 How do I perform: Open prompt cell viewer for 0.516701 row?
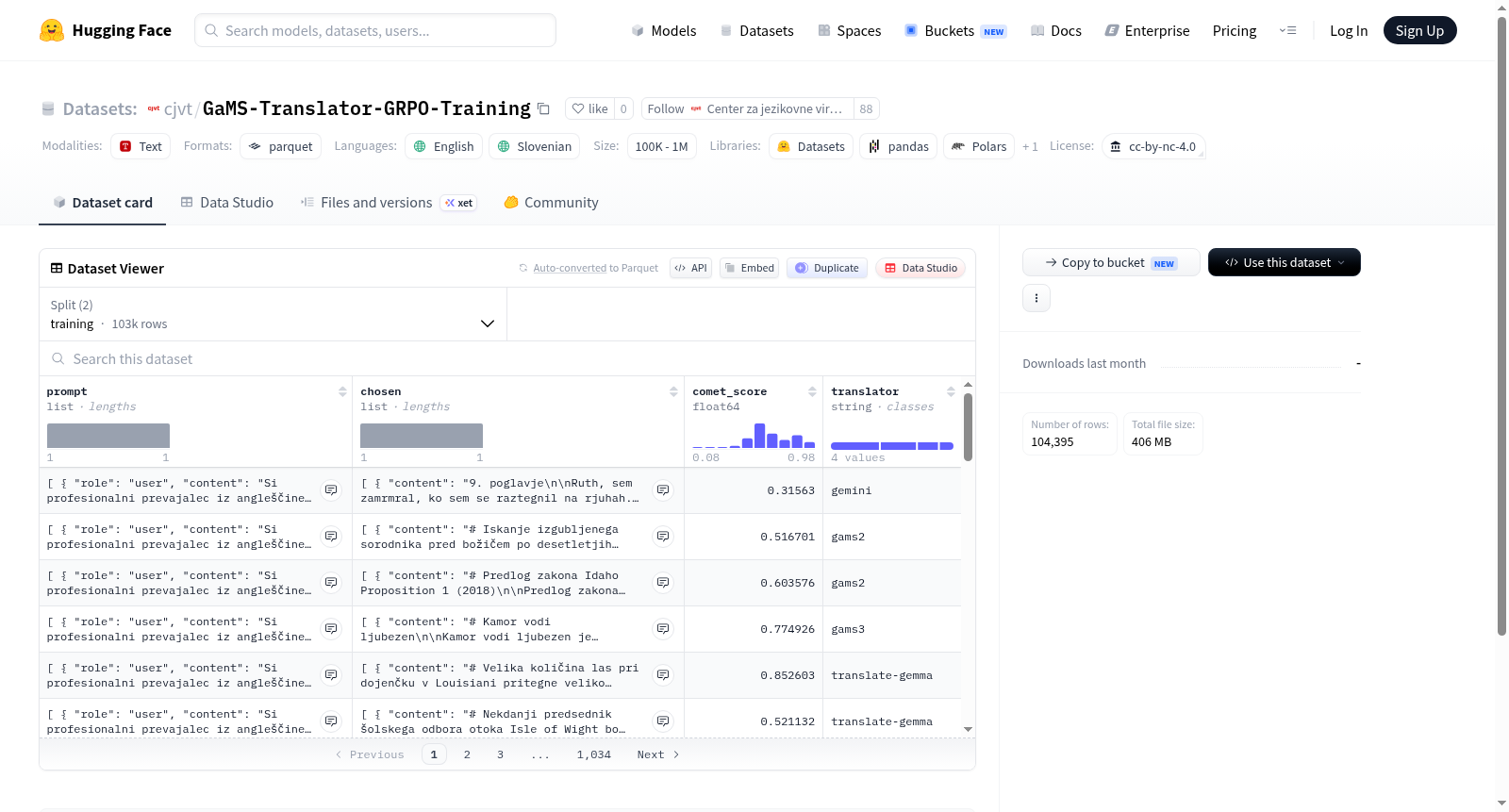click(331, 537)
